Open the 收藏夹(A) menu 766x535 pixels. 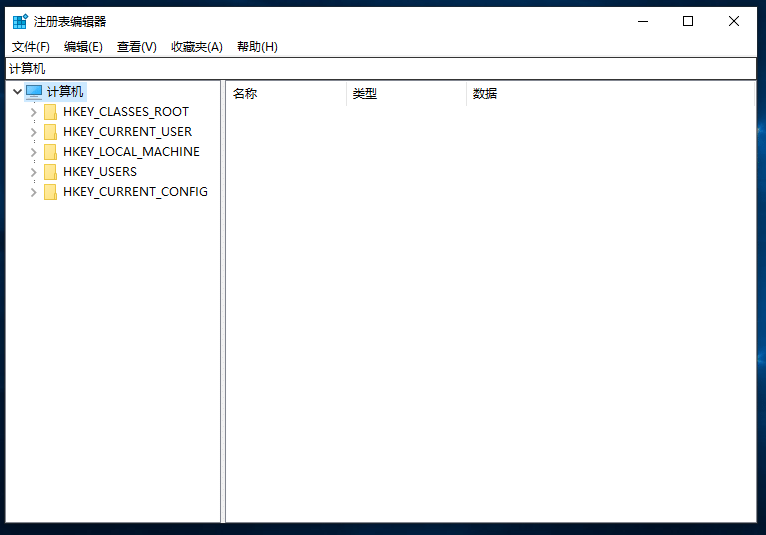click(x=196, y=47)
